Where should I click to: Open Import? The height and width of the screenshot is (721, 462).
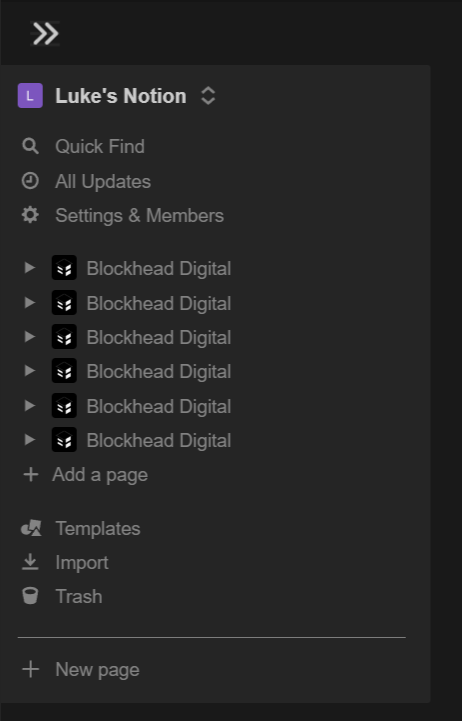pos(82,563)
